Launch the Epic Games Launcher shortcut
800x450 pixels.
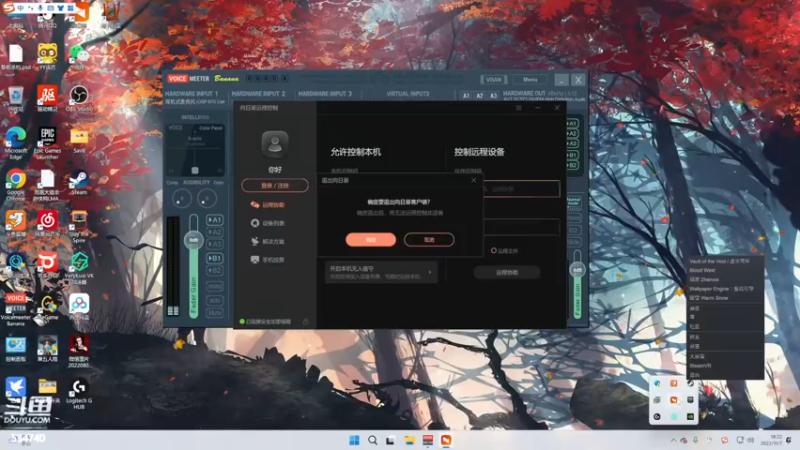47,142
